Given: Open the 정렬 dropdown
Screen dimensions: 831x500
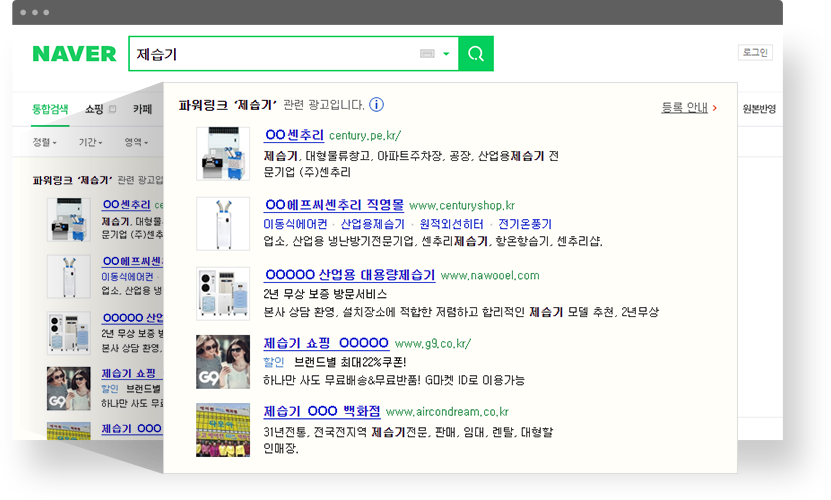Looking at the screenshot, I should tap(45, 142).
